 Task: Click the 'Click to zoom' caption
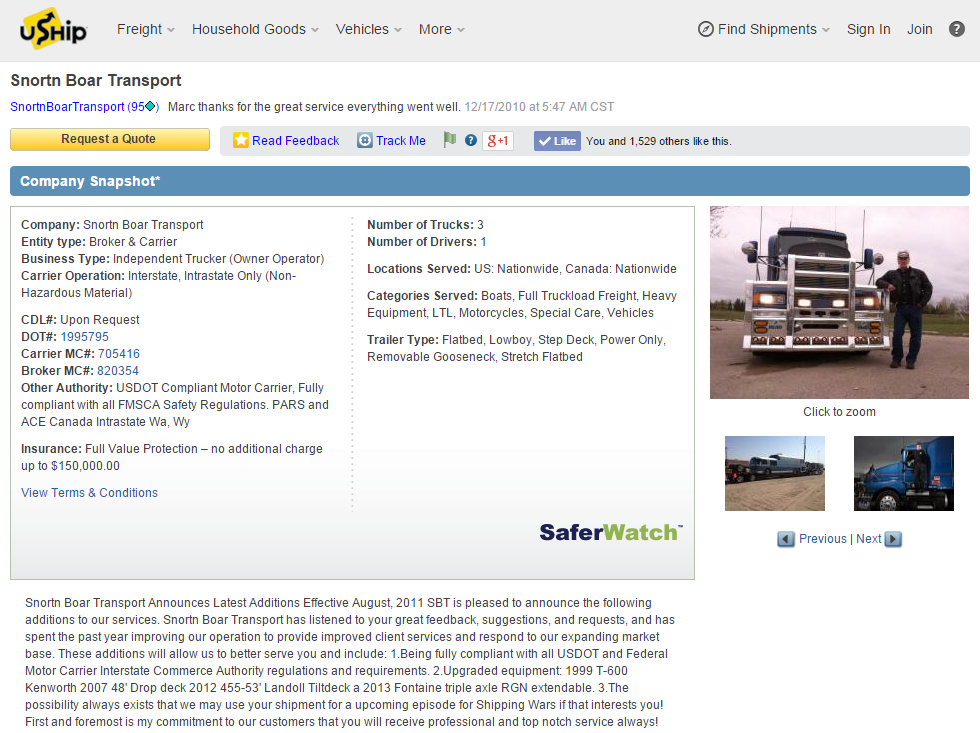(839, 412)
